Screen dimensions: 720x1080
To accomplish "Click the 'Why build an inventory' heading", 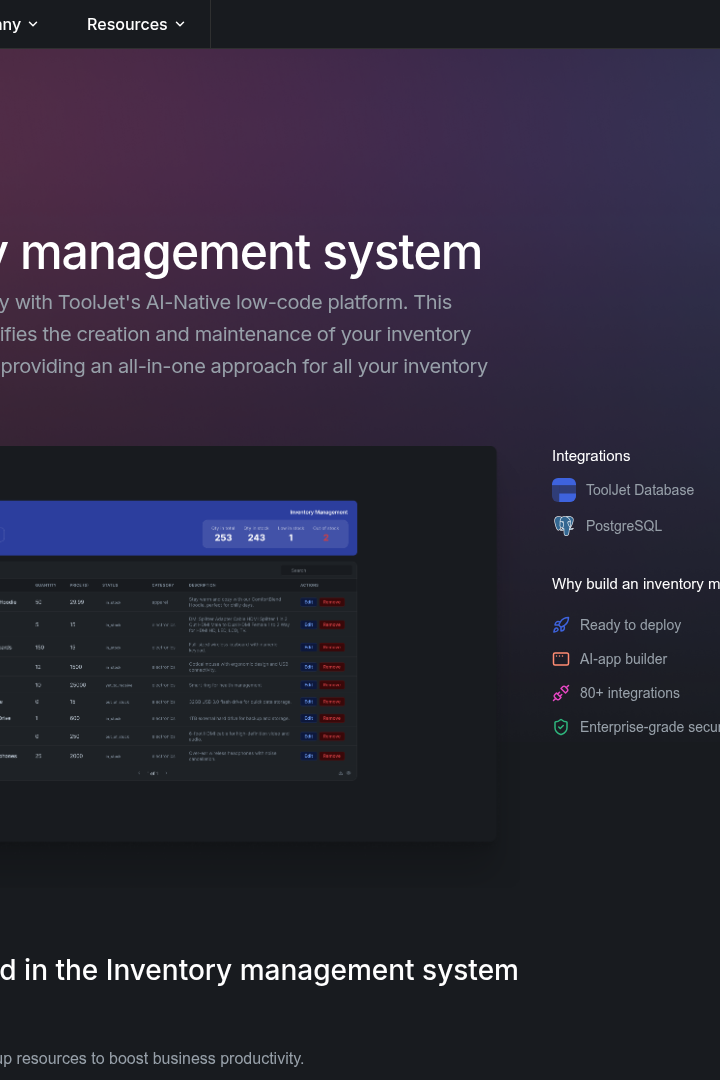I will (x=636, y=584).
